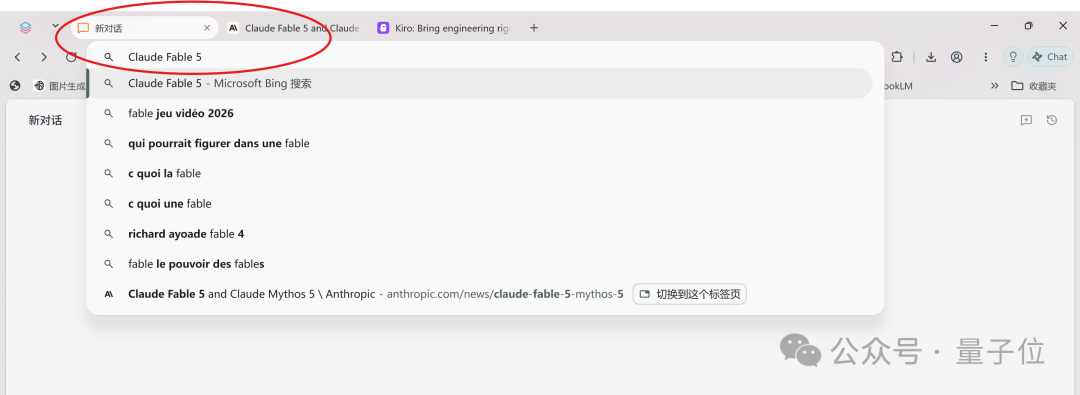Click 切换到这个标签页 switch-to-tab button
This screenshot has height=395, width=1080.
[689, 294]
